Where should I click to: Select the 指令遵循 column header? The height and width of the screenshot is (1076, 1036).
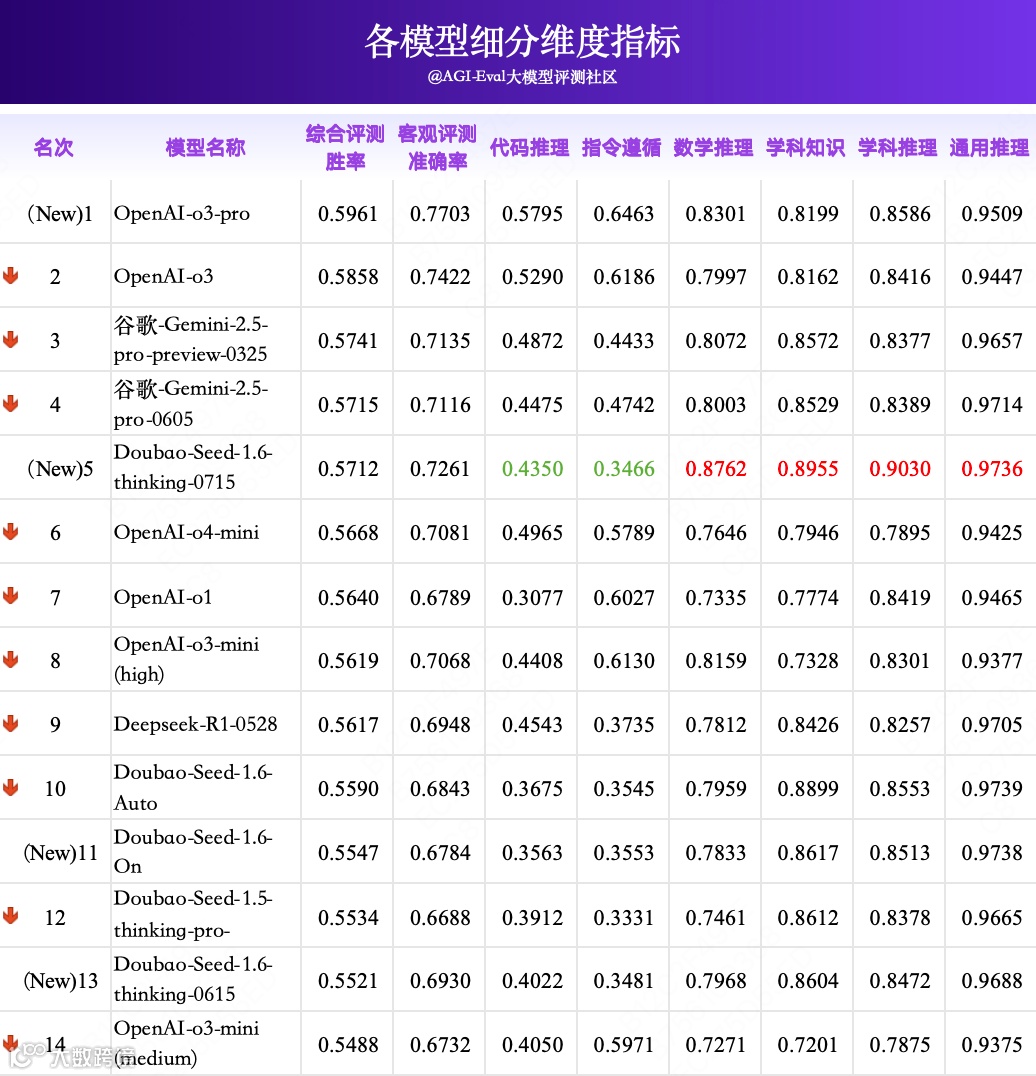point(622,147)
